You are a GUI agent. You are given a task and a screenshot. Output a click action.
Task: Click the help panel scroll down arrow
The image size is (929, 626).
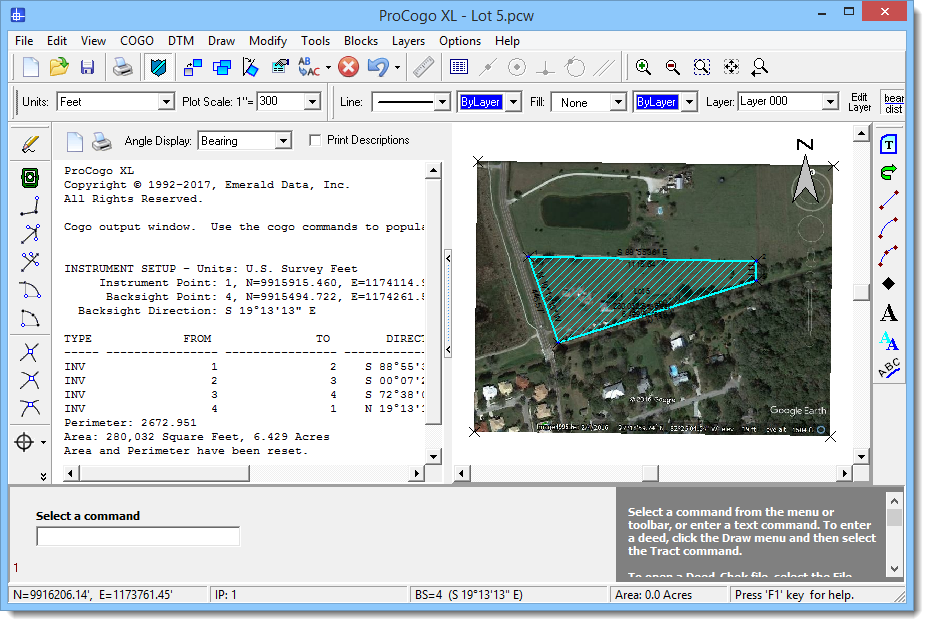tap(894, 569)
